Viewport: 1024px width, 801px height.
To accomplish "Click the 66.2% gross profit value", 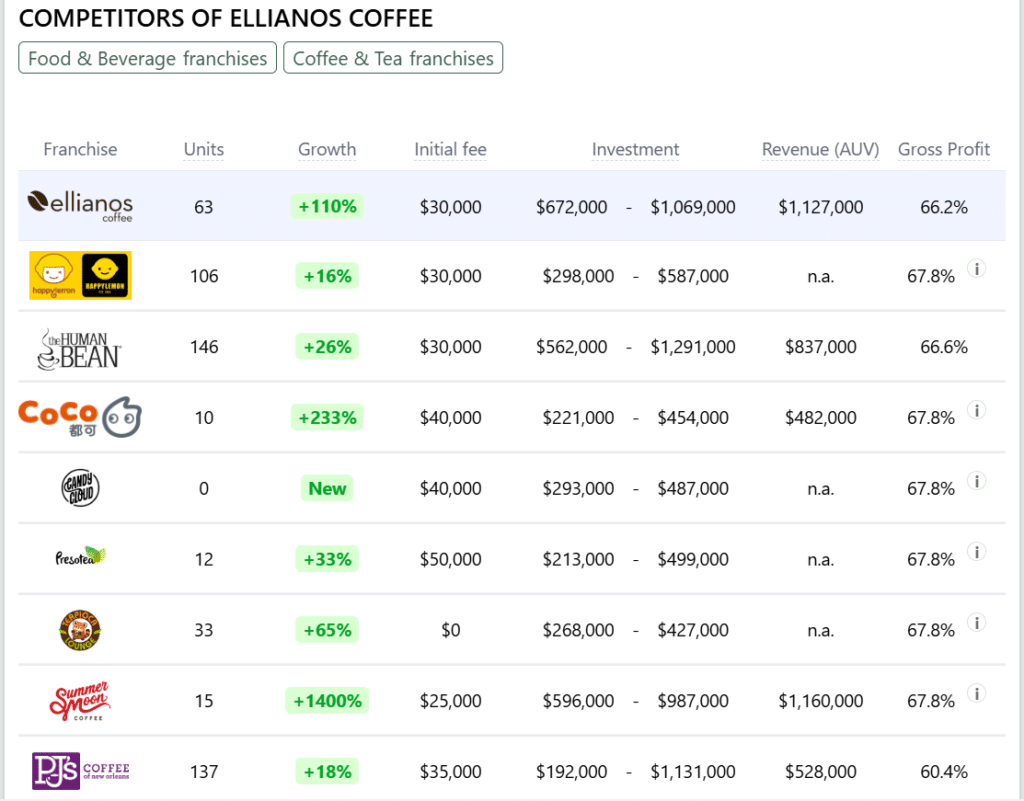I will (944, 207).
